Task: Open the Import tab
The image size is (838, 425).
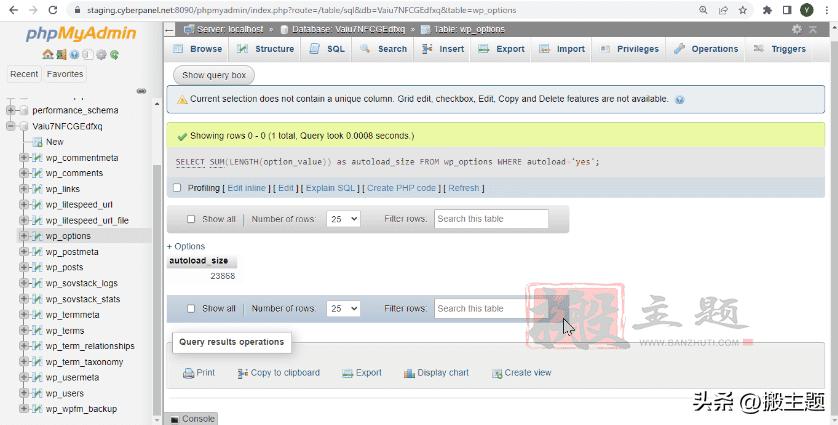Action: point(562,49)
